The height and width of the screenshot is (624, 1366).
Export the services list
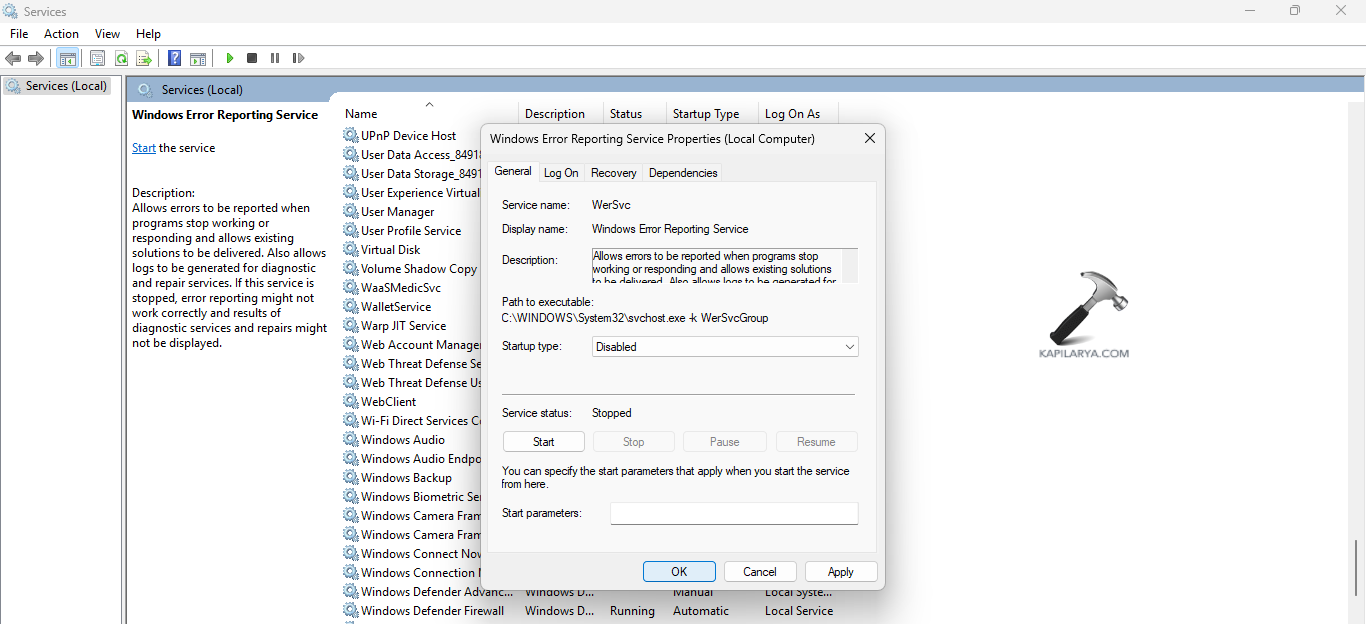pyautogui.click(x=144, y=58)
